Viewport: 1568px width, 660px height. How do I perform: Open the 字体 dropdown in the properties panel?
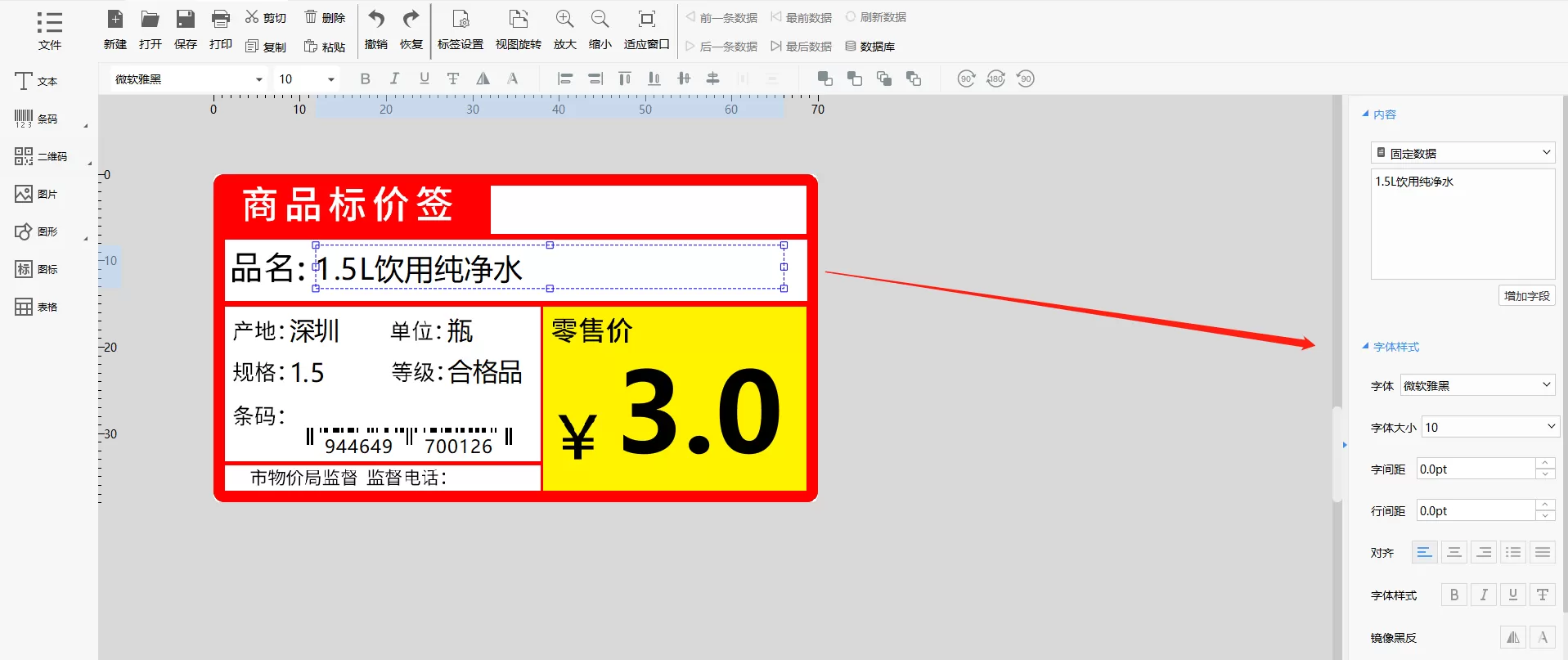pyautogui.click(x=1478, y=385)
